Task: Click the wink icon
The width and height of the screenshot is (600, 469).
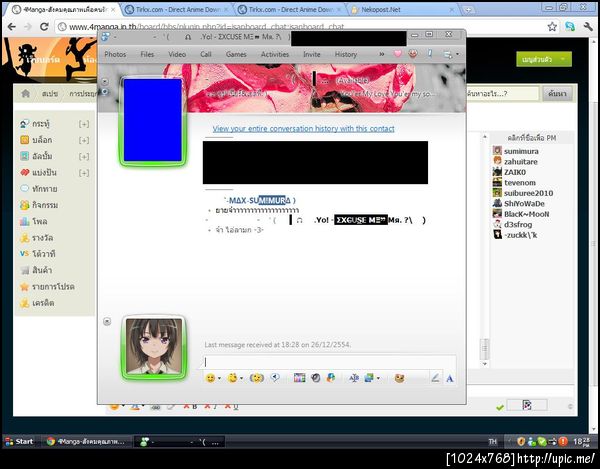Action: coord(232,378)
